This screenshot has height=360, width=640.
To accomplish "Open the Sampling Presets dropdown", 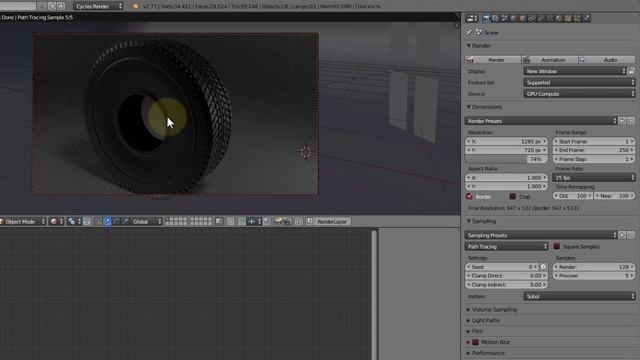I will (541, 235).
